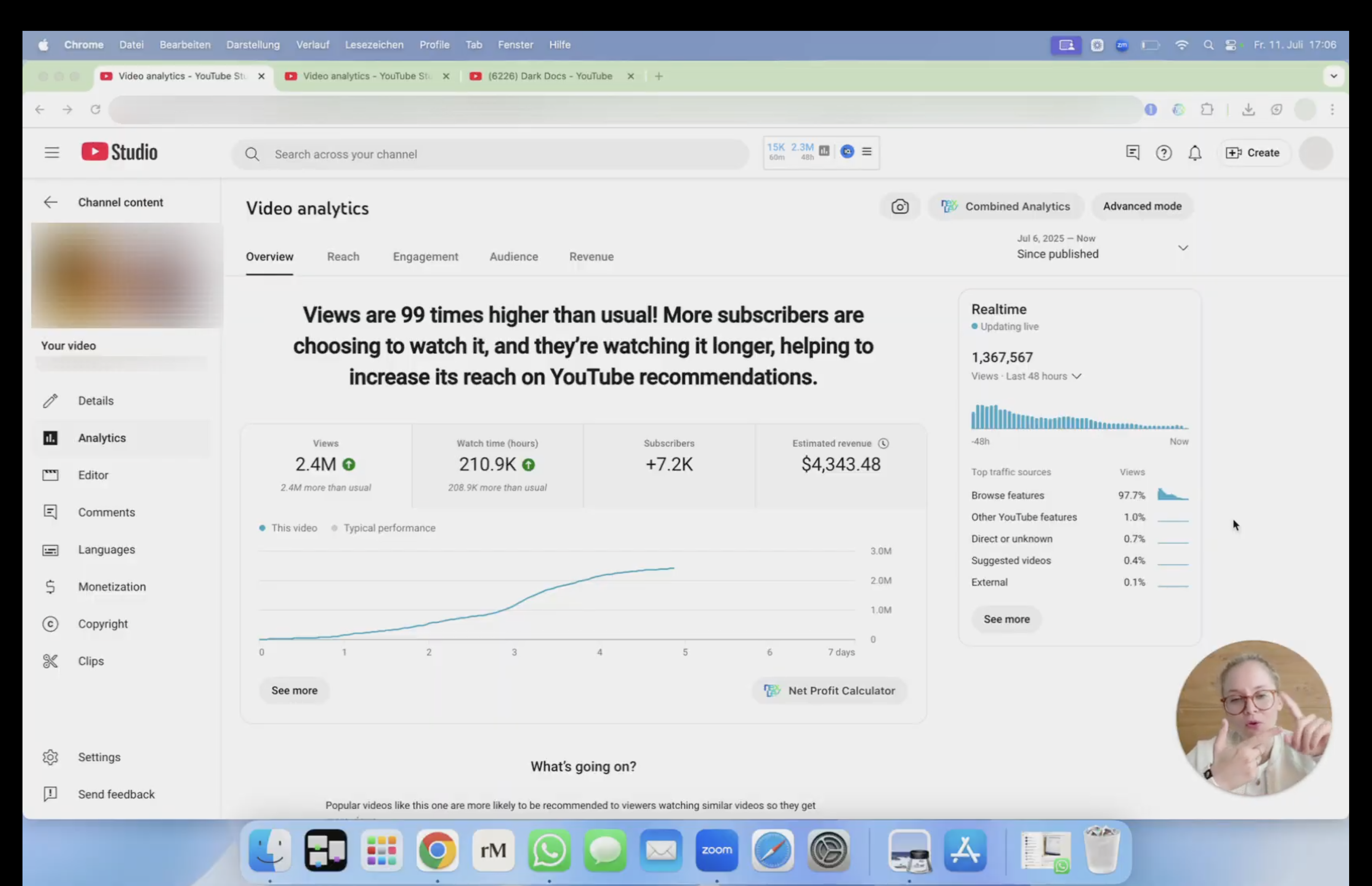
Task: Open macOS Spotlight search icon
Action: pyautogui.click(x=1209, y=45)
